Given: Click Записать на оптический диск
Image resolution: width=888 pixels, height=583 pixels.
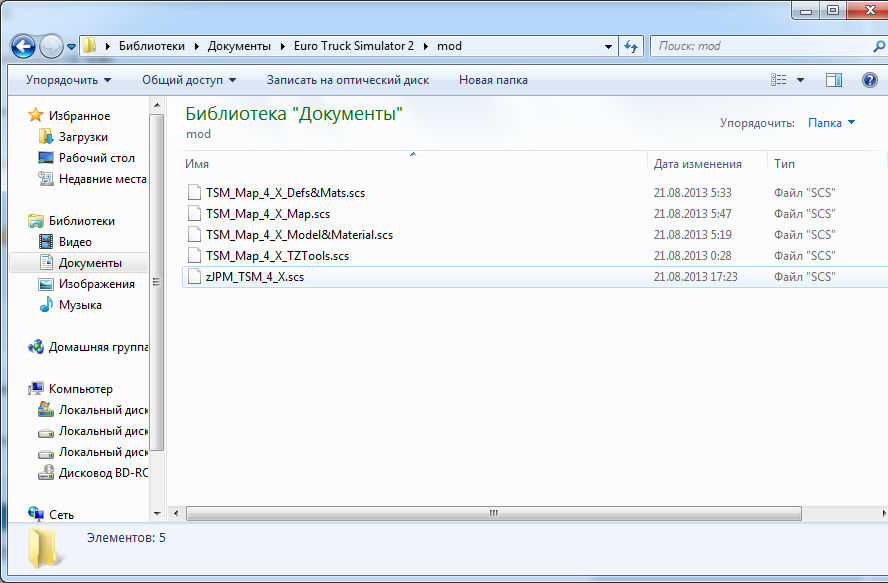Looking at the screenshot, I should (x=348, y=80).
